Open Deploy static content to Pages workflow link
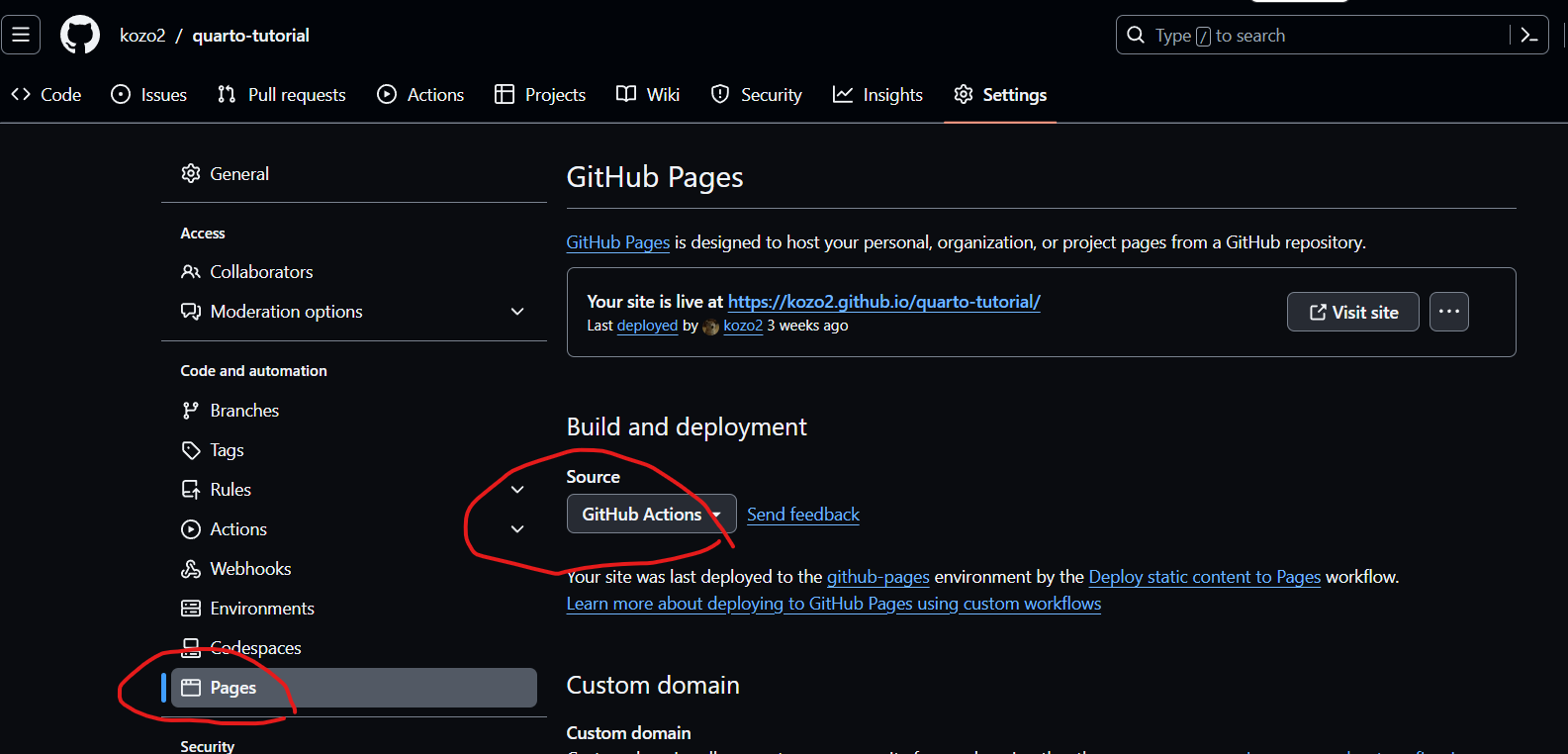 pos(1204,576)
